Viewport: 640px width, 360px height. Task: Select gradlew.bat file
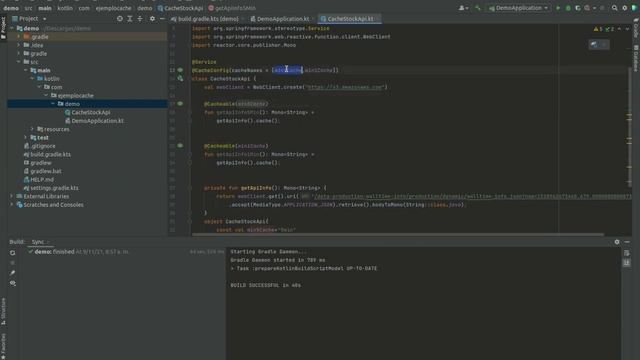tap(42, 171)
